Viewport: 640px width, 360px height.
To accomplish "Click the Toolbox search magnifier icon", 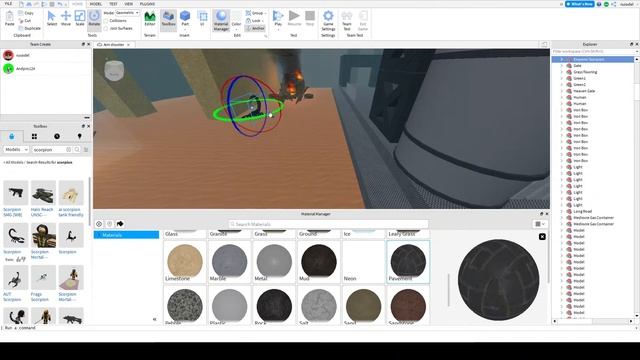I will click(77, 150).
